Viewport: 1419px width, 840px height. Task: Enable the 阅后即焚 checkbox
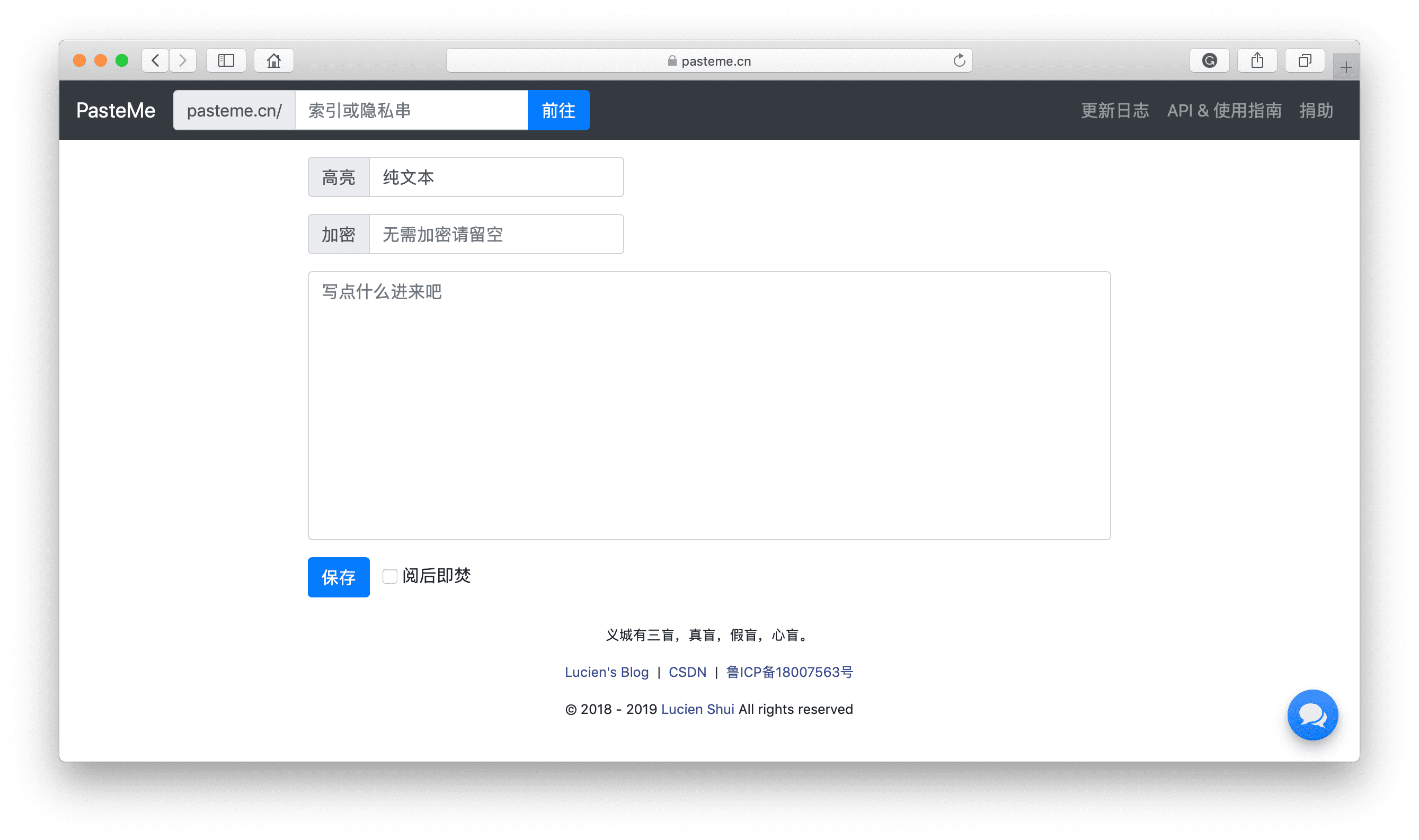click(389, 576)
